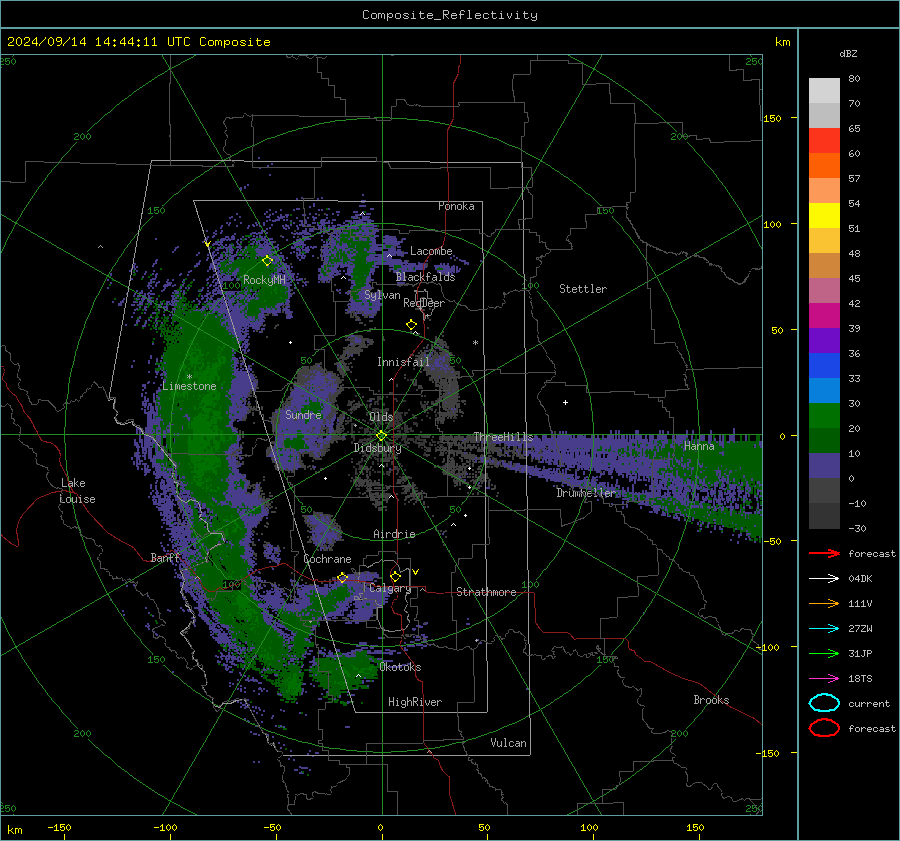Click the Cochrane label
The image size is (900, 841).
tap(327, 559)
